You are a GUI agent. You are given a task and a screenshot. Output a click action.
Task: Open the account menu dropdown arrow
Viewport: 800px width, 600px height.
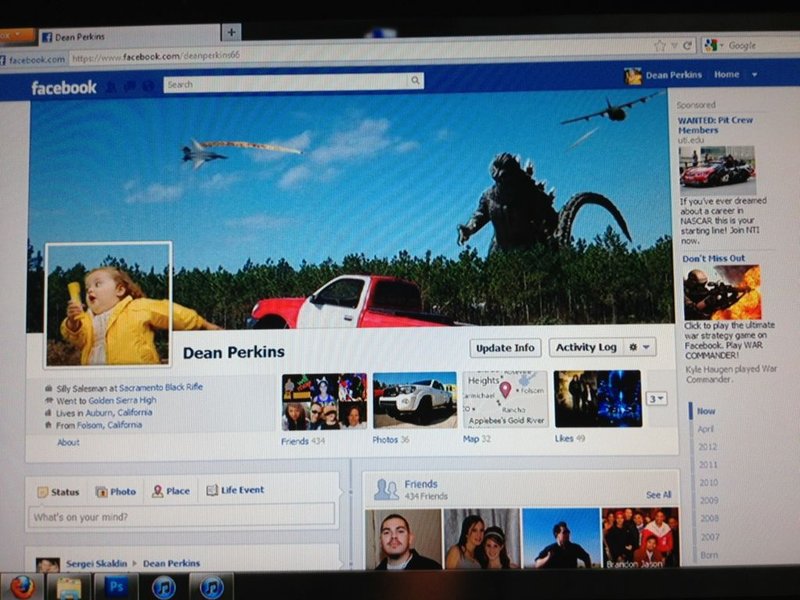click(x=754, y=75)
